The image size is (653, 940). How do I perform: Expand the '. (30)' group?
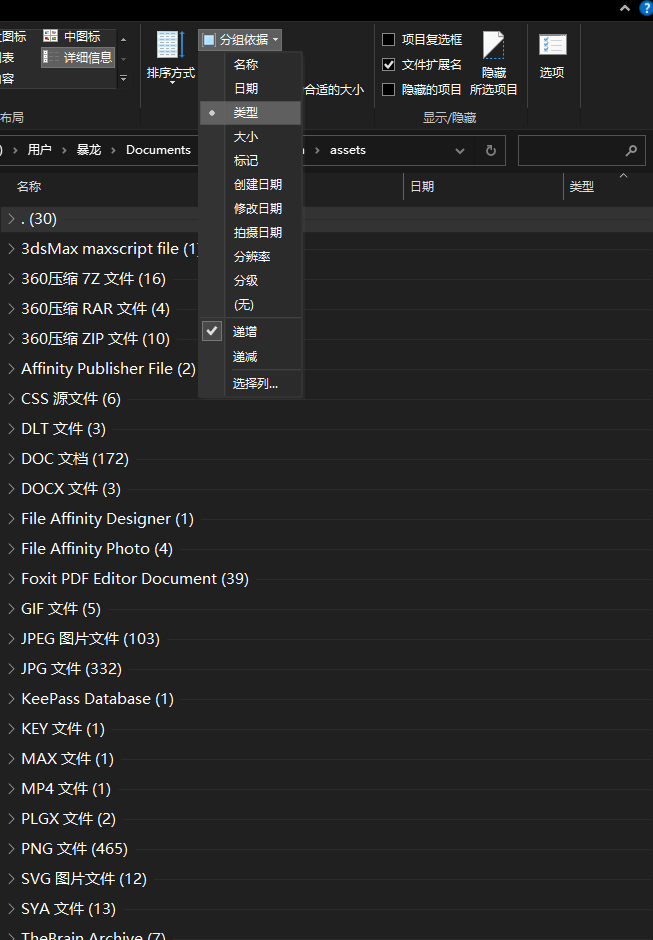(x=11, y=219)
